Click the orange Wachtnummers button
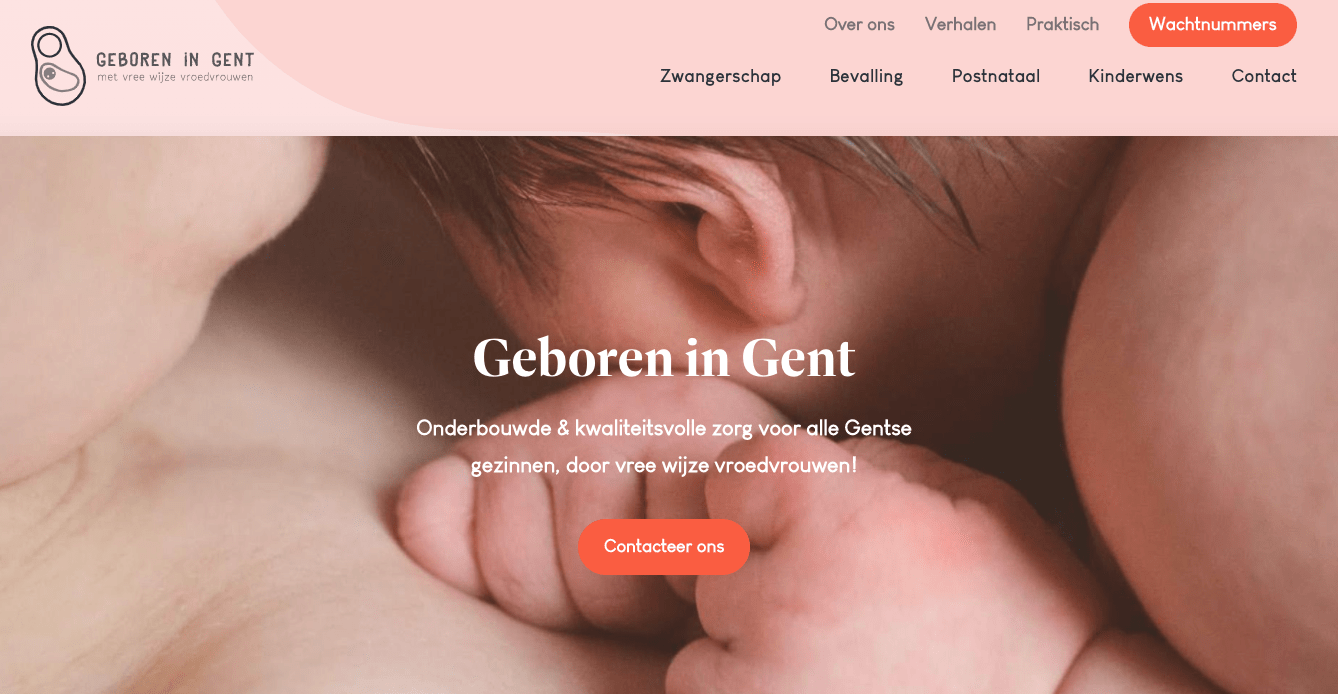The image size is (1338, 694). [x=1212, y=25]
